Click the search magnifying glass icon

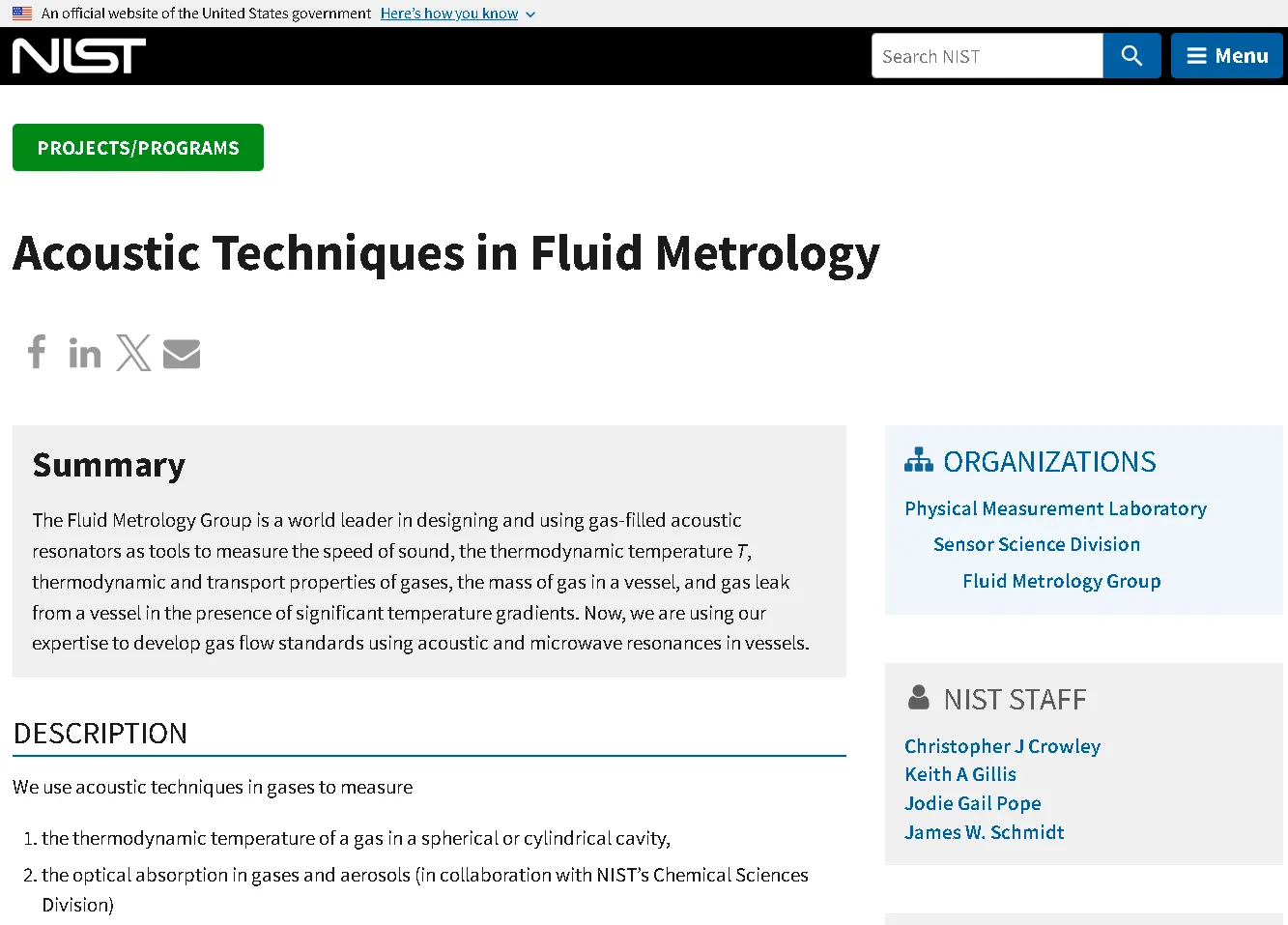click(x=1131, y=55)
